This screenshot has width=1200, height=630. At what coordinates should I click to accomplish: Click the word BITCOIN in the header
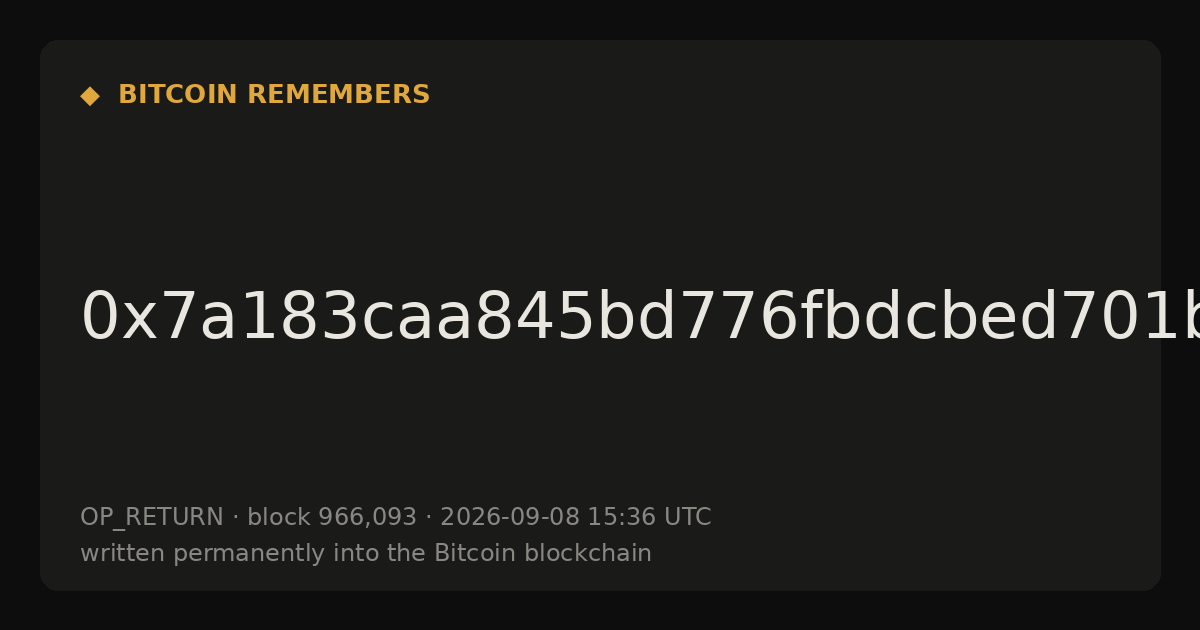pos(178,95)
